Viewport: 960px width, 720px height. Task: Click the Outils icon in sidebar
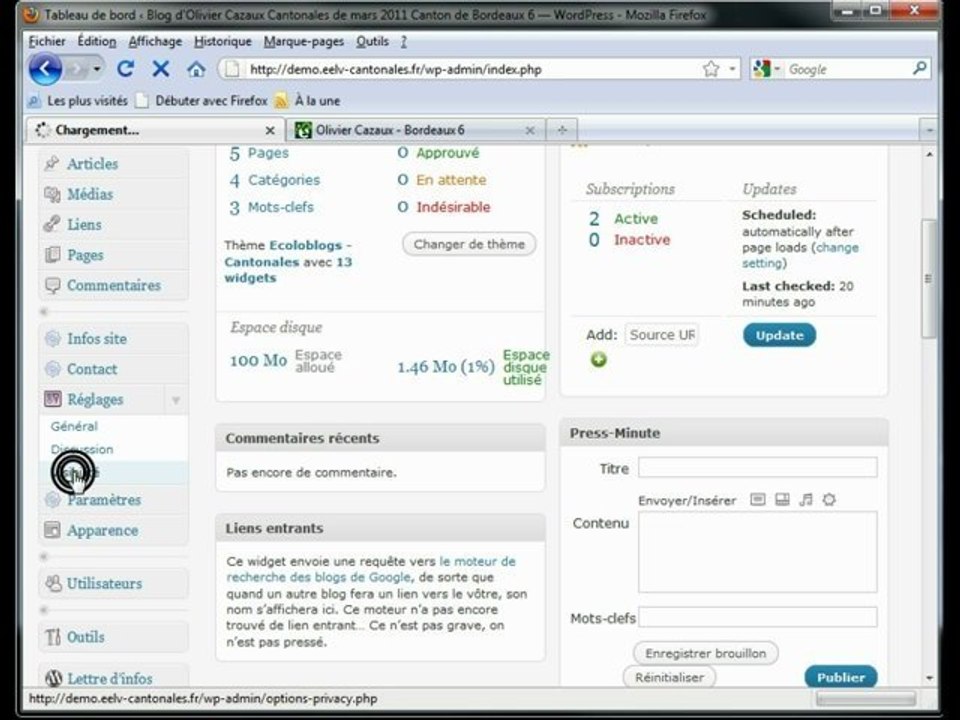coord(53,637)
